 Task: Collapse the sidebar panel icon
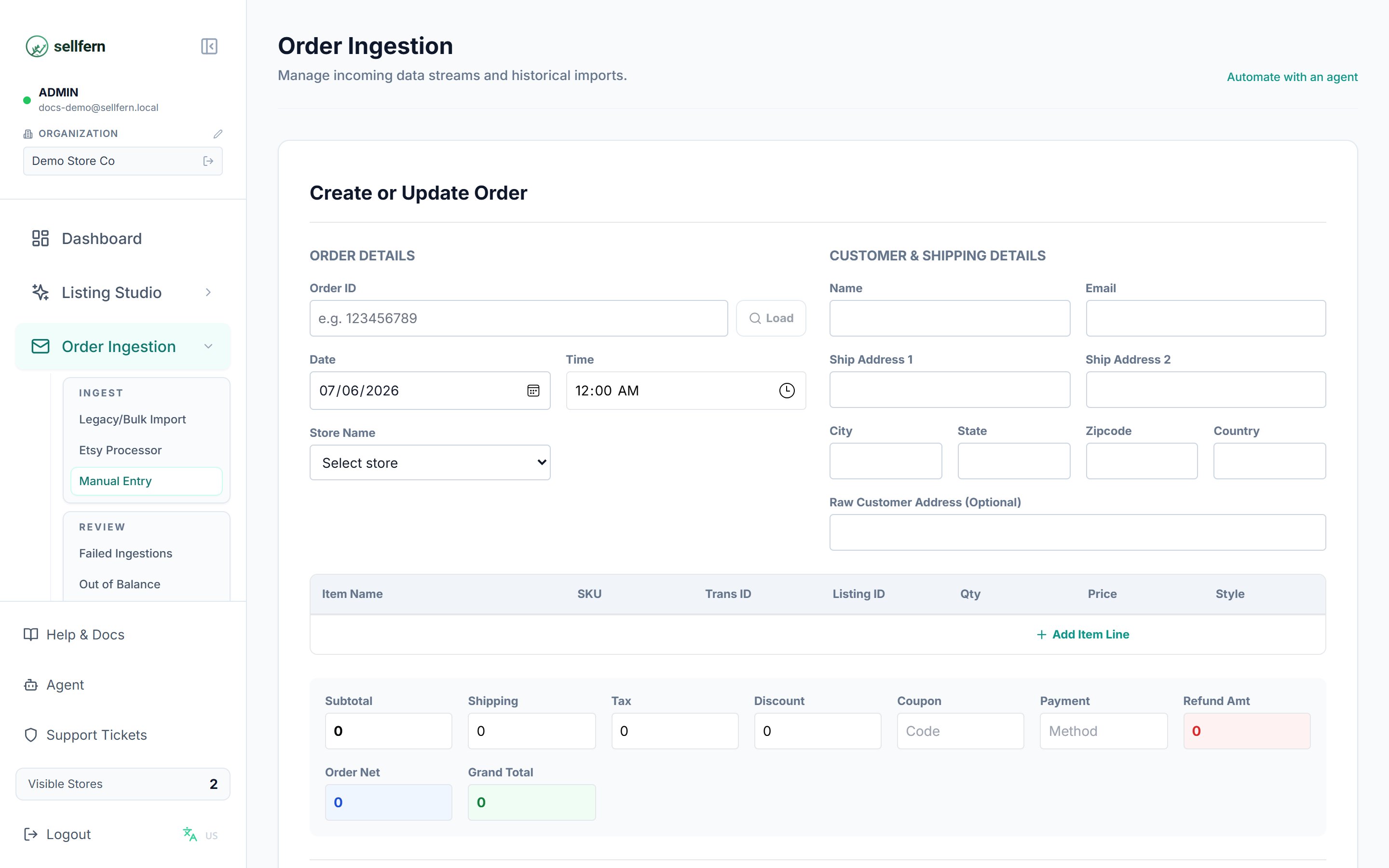(x=209, y=46)
